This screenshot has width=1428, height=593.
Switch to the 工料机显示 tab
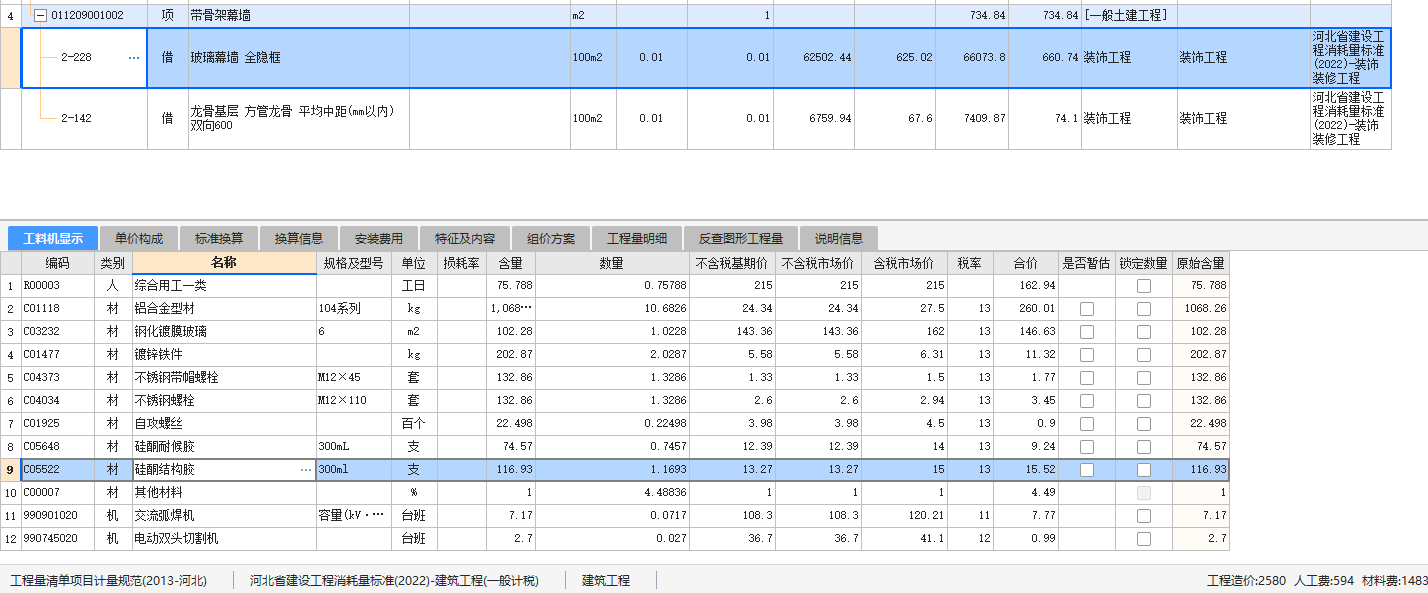click(53, 238)
